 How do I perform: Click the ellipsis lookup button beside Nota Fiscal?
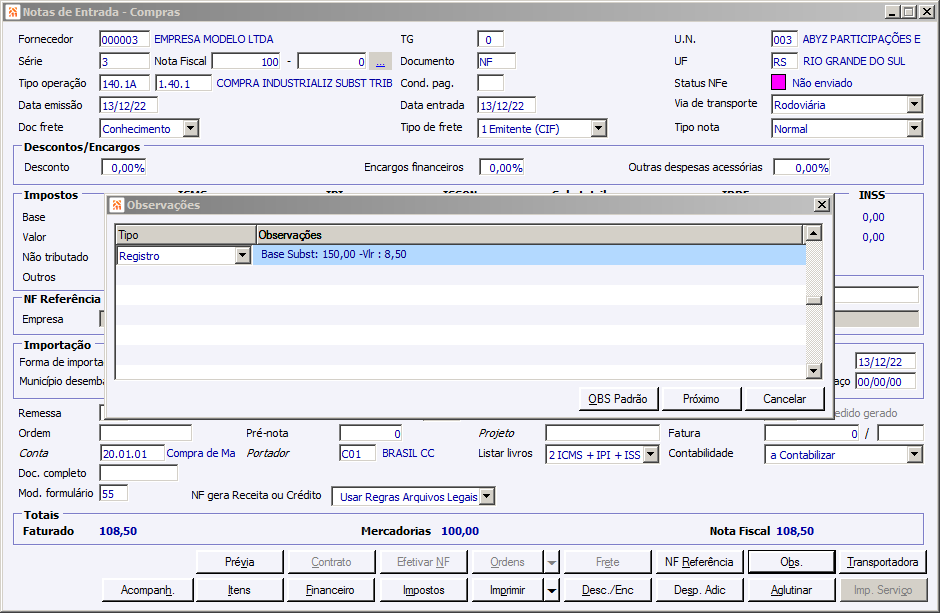tap(380, 62)
